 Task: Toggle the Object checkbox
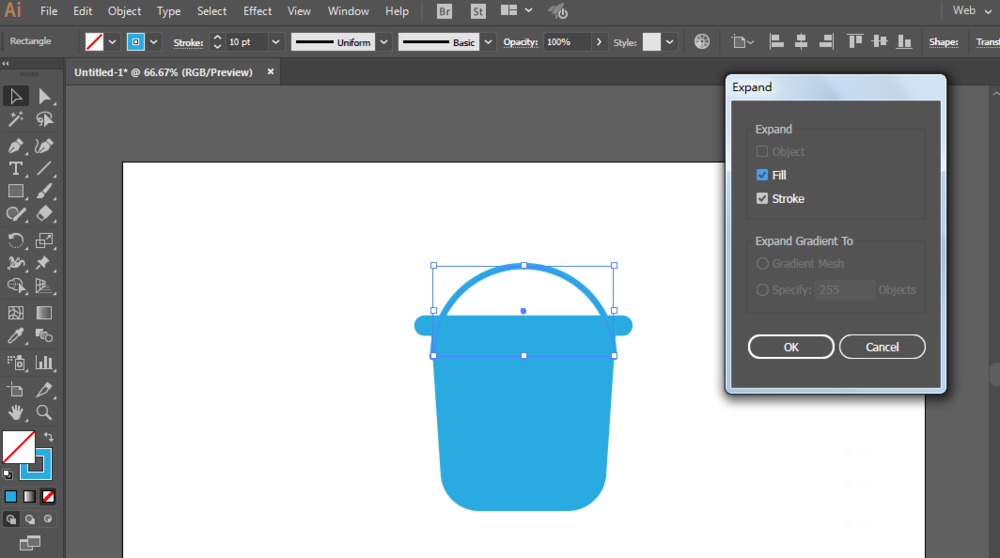tap(762, 152)
